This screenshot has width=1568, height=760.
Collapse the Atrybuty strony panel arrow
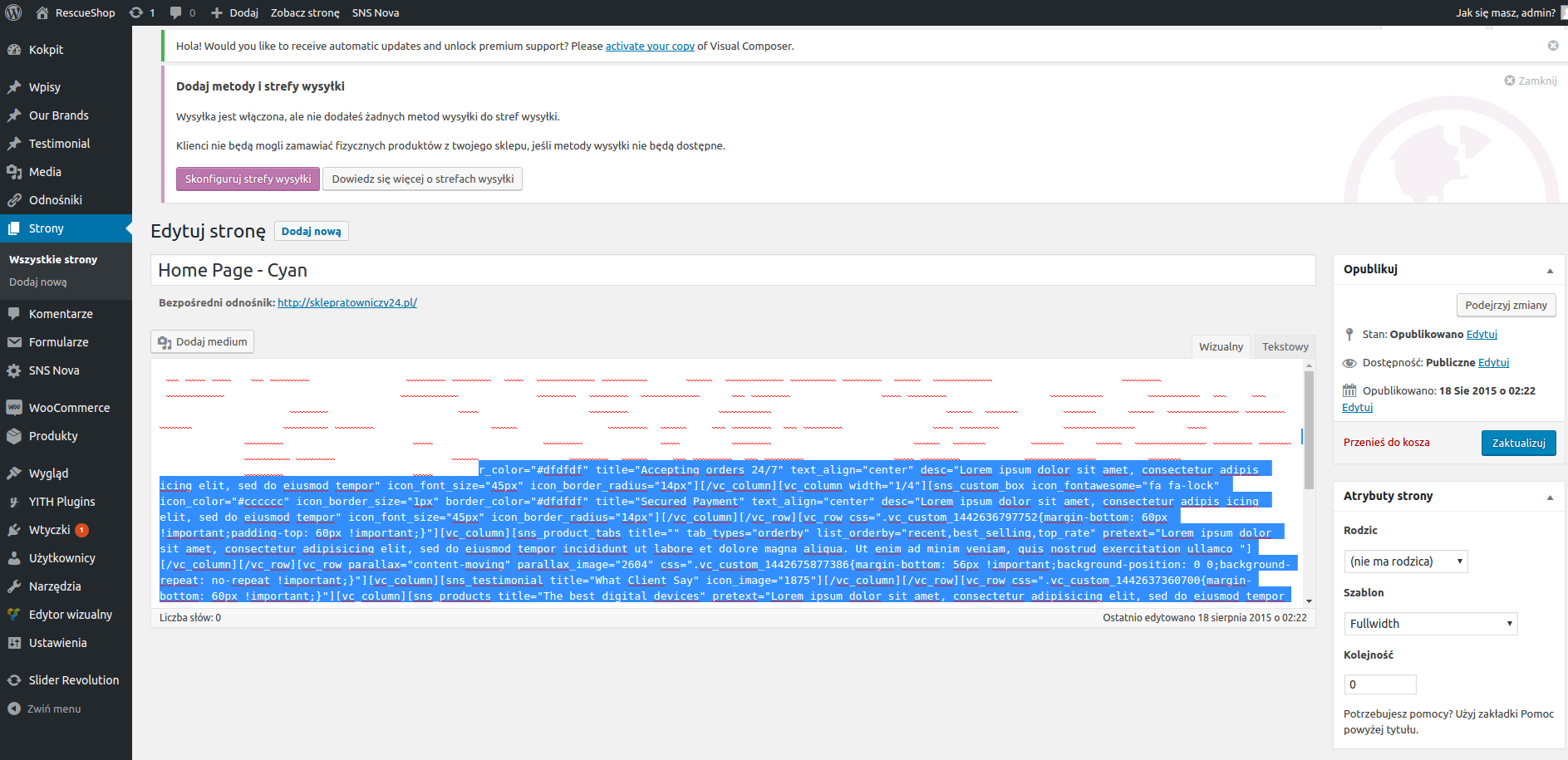1549,497
